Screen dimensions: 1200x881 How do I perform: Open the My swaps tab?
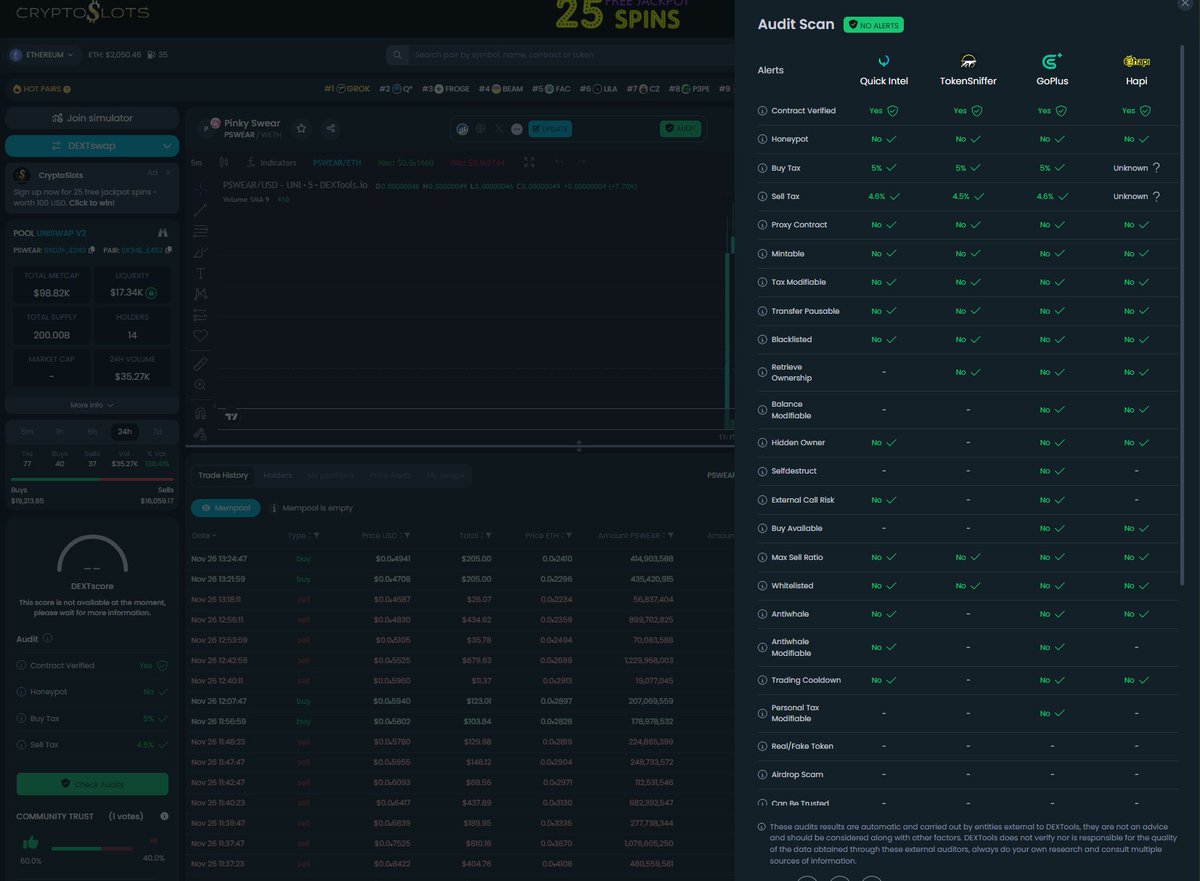[x=445, y=475]
